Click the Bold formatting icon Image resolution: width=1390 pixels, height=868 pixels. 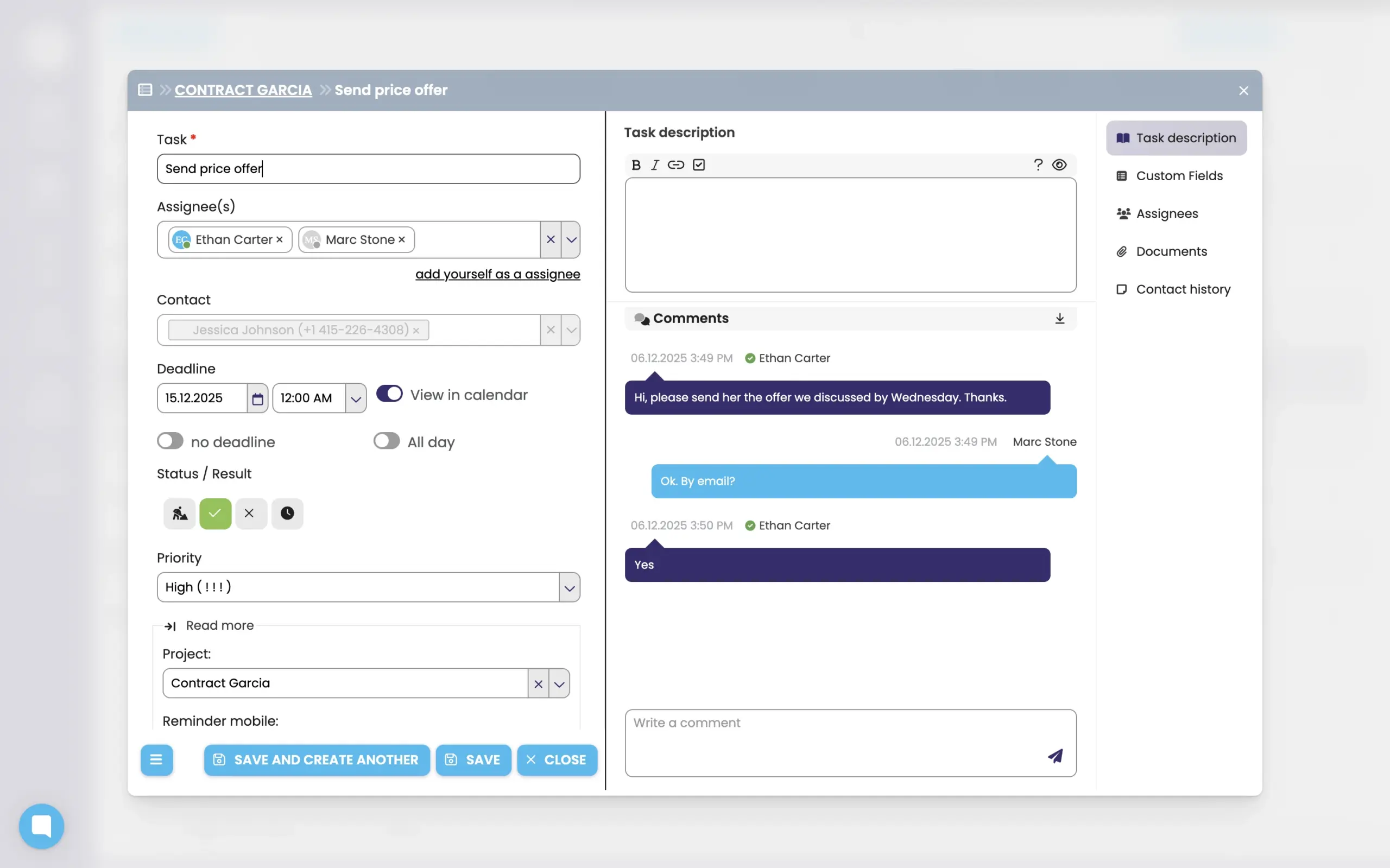click(x=636, y=166)
